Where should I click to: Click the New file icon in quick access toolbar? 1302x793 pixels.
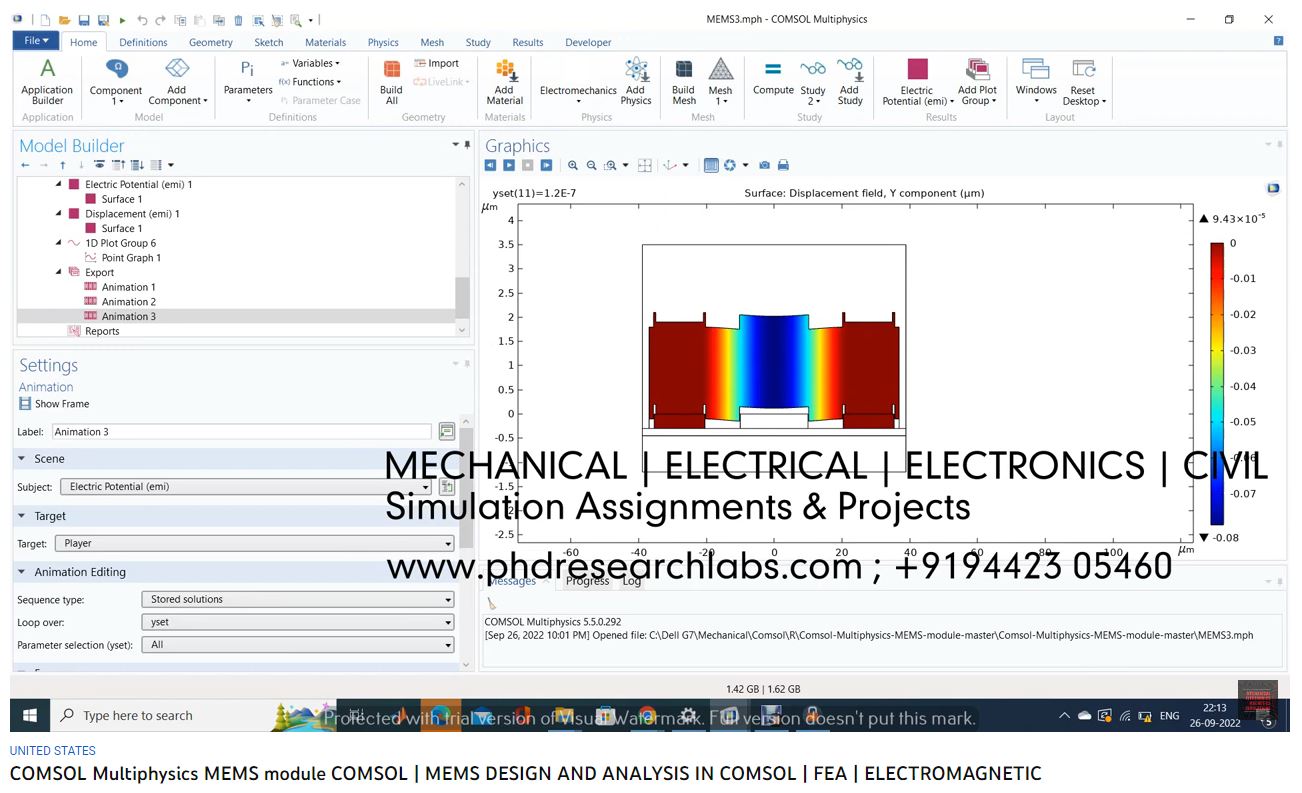46,20
